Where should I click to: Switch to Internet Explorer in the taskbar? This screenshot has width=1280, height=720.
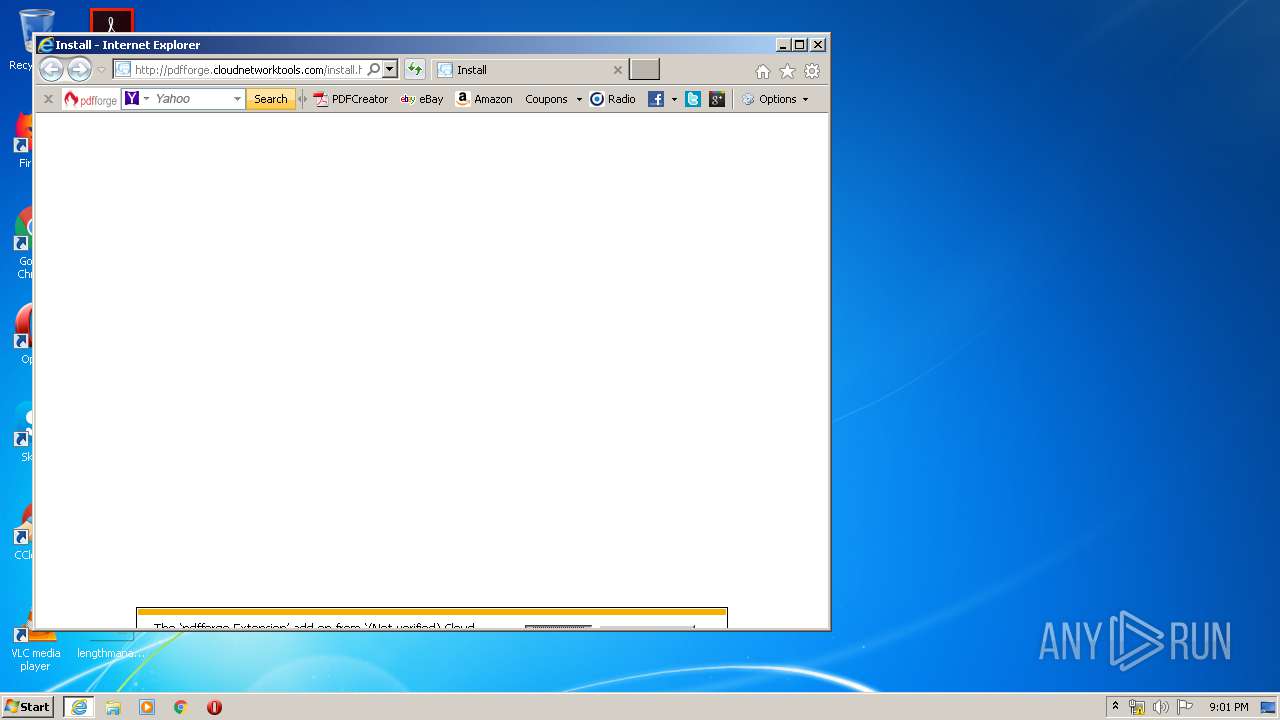(79, 707)
